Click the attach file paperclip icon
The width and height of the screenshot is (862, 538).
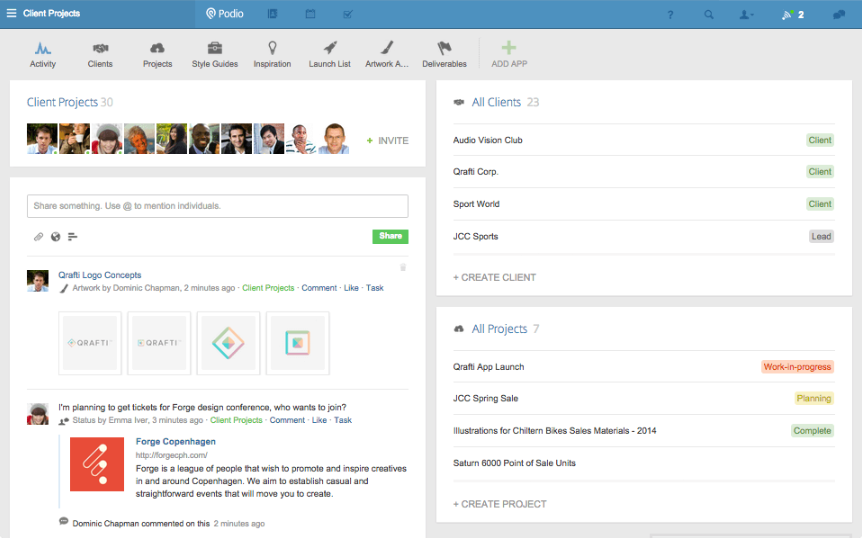[38, 237]
